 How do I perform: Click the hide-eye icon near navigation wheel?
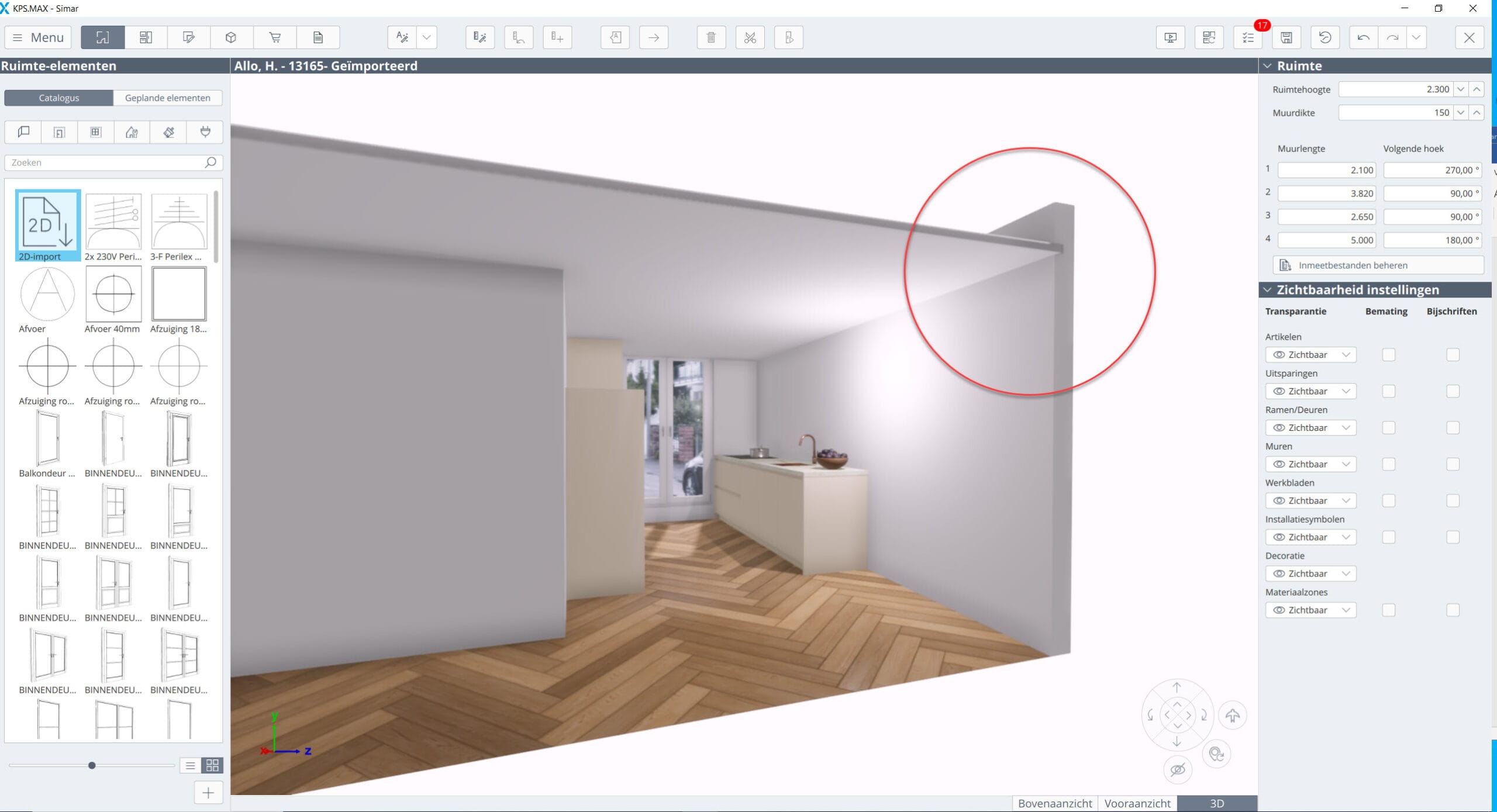[1177, 769]
